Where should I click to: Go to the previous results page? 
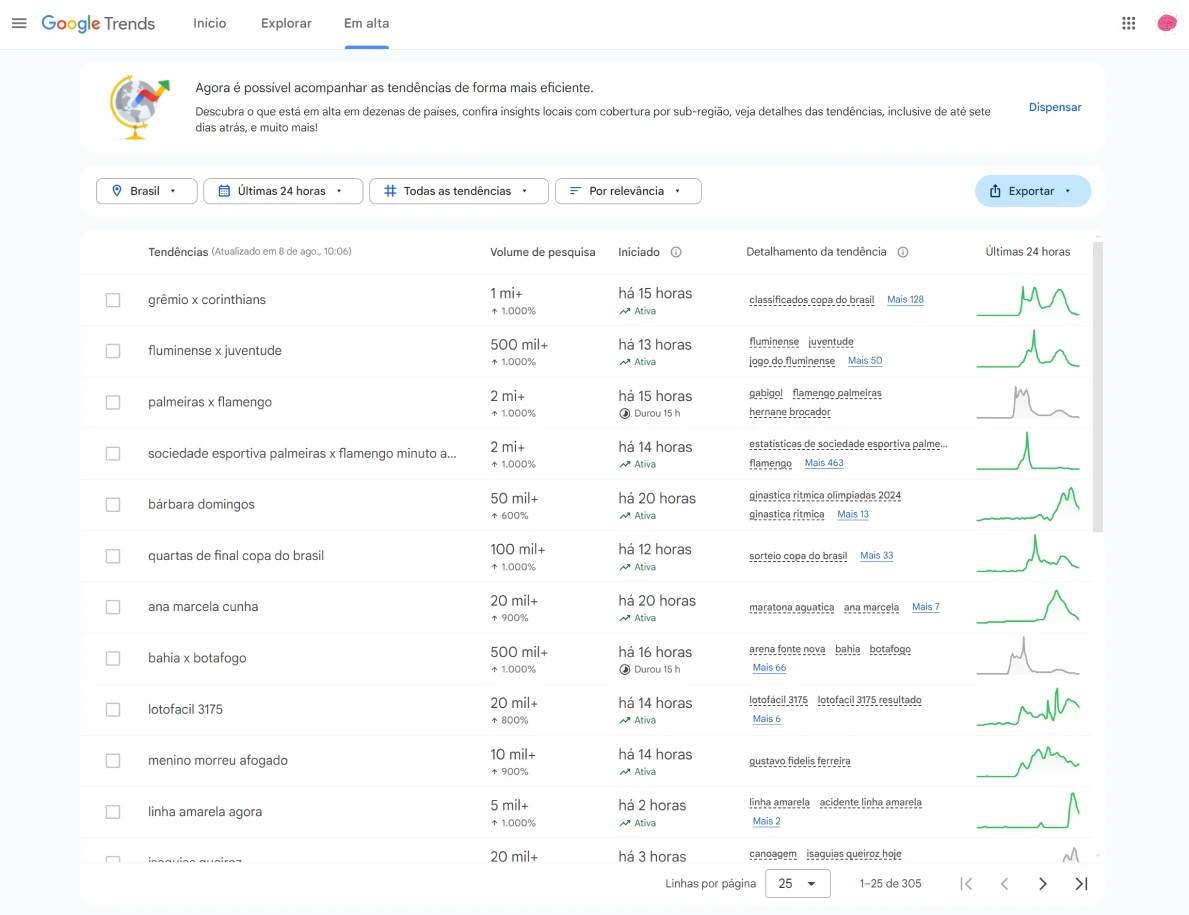(1004, 884)
